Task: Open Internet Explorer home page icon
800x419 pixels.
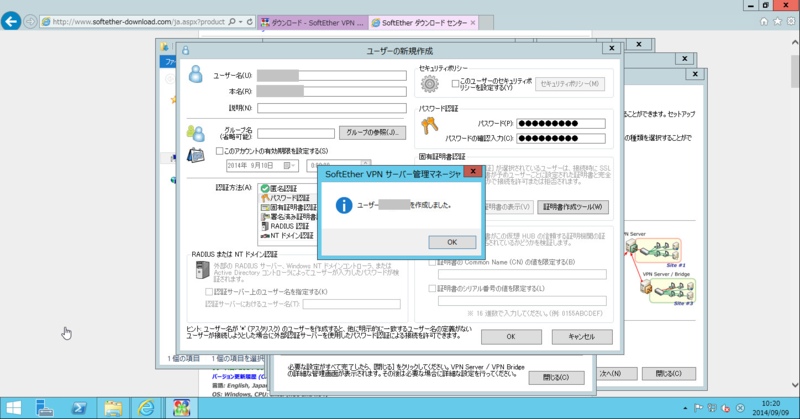Action: point(764,21)
